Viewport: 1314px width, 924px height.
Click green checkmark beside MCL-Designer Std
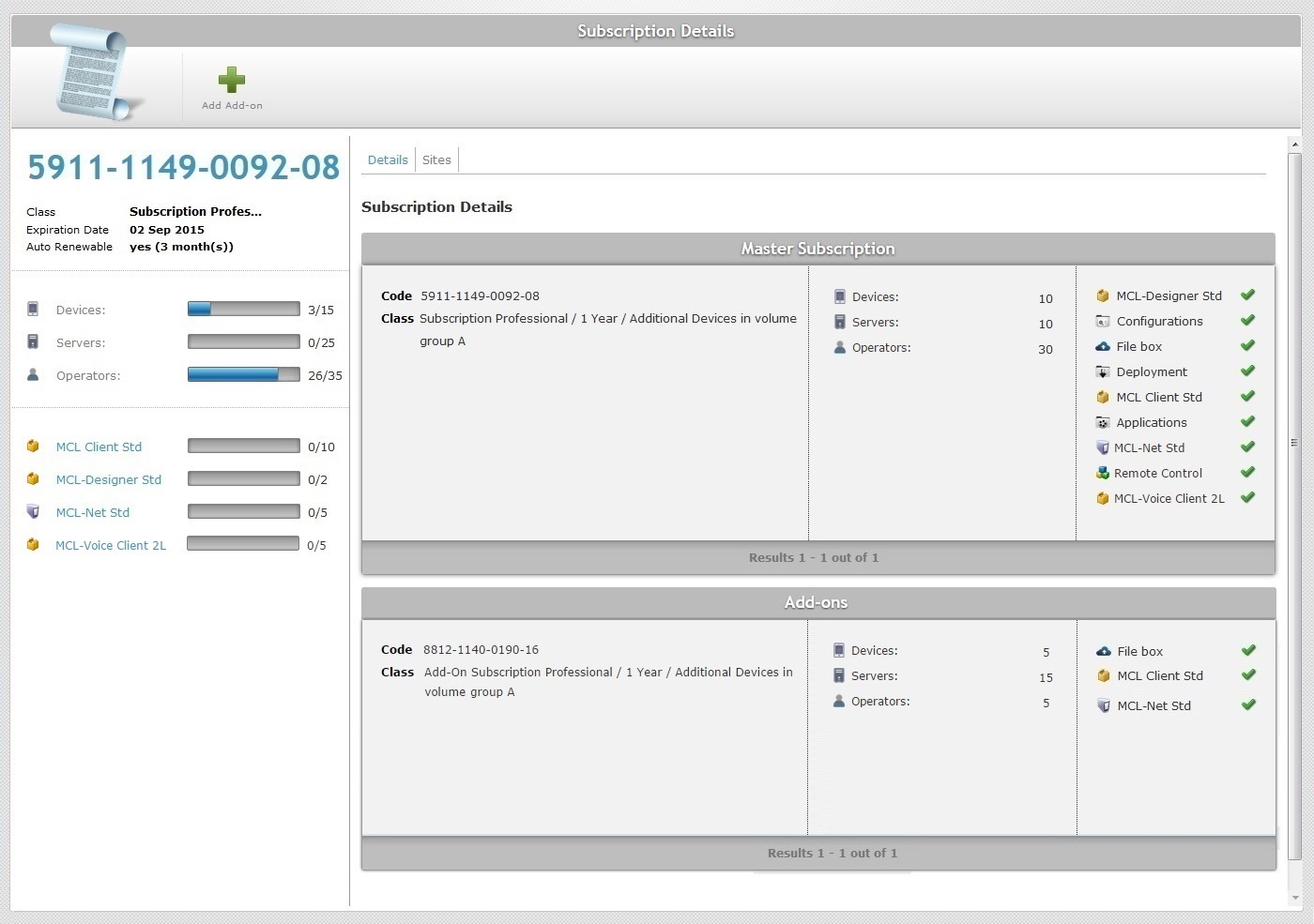(1247, 295)
